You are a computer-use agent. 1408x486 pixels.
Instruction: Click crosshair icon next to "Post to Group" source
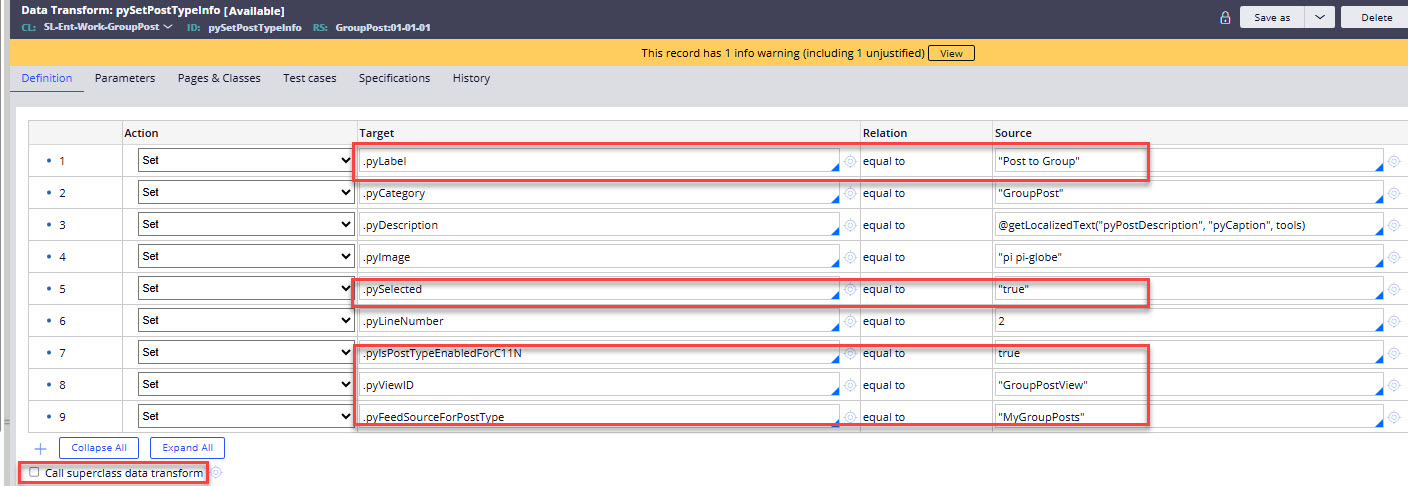(x=1394, y=161)
